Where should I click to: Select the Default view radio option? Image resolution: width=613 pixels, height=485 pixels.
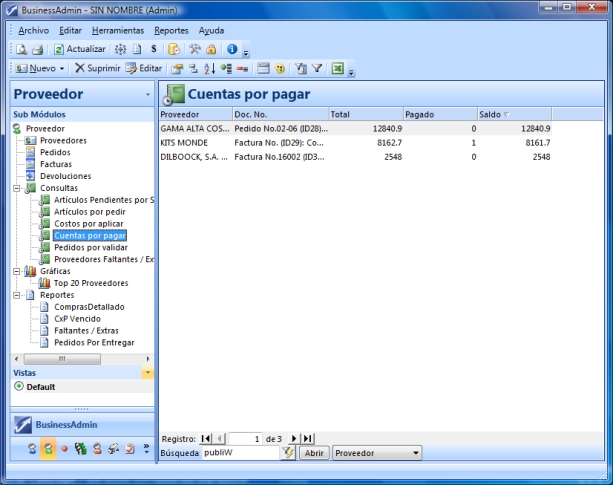pos(18,387)
